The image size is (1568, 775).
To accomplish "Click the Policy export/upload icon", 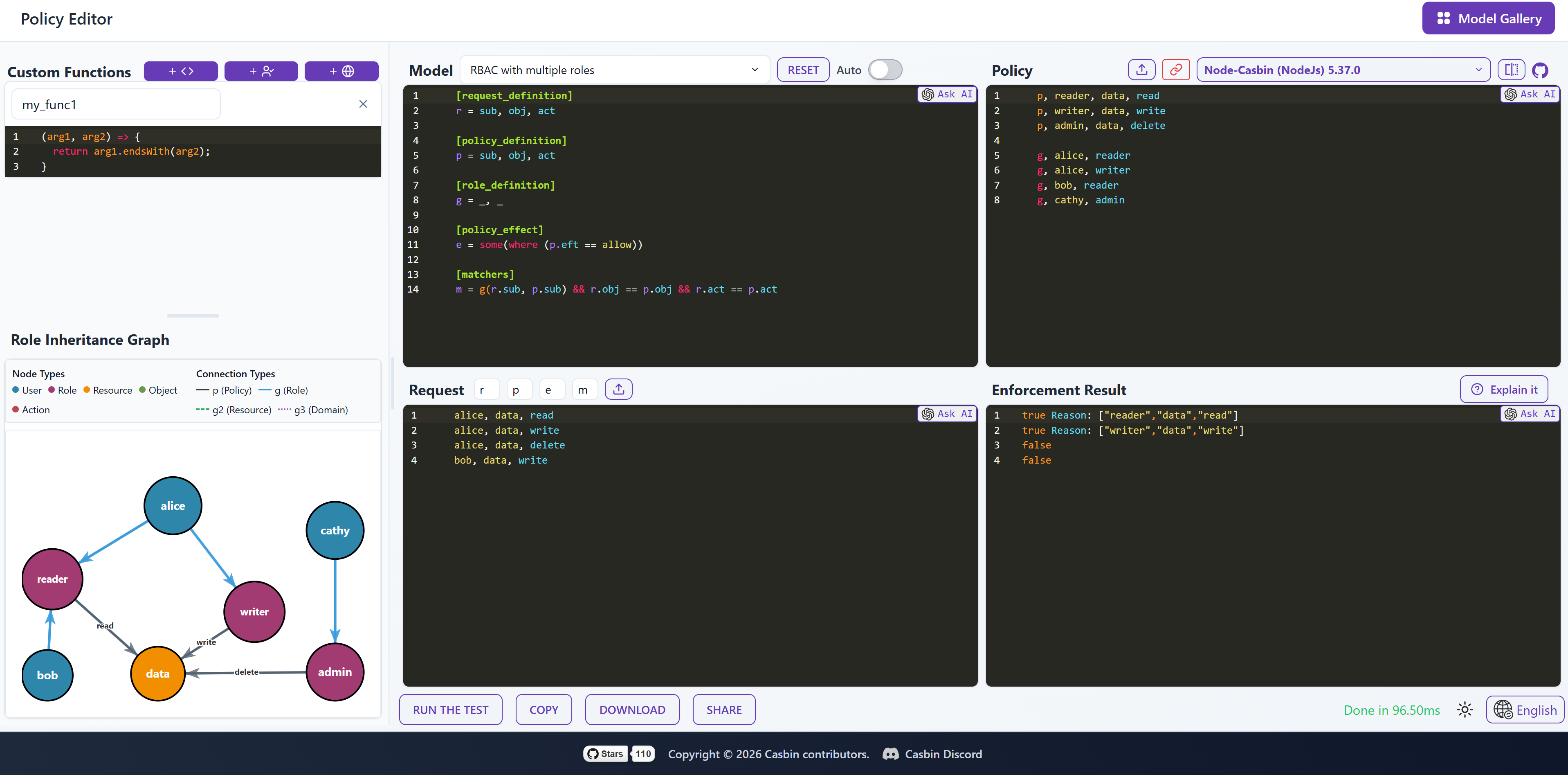I will click(x=1141, y=70).
